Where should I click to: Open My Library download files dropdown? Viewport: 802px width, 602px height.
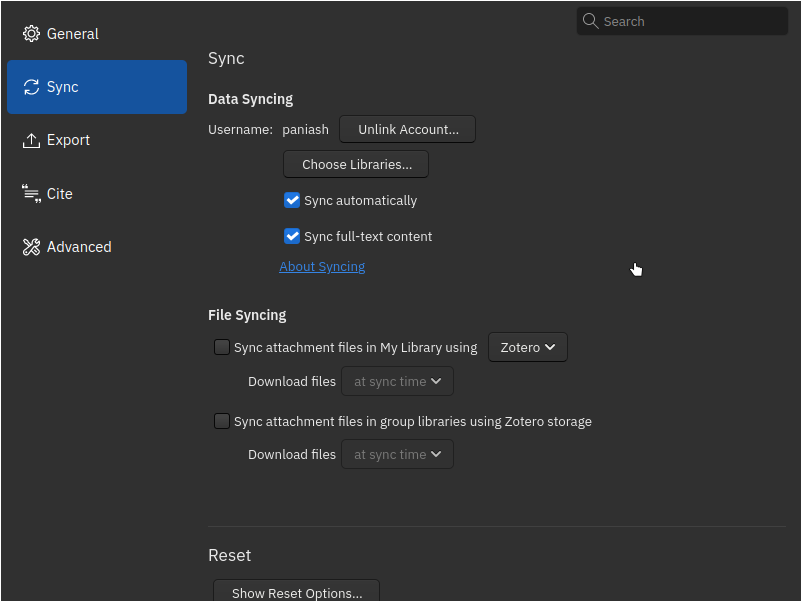[397, 381]
